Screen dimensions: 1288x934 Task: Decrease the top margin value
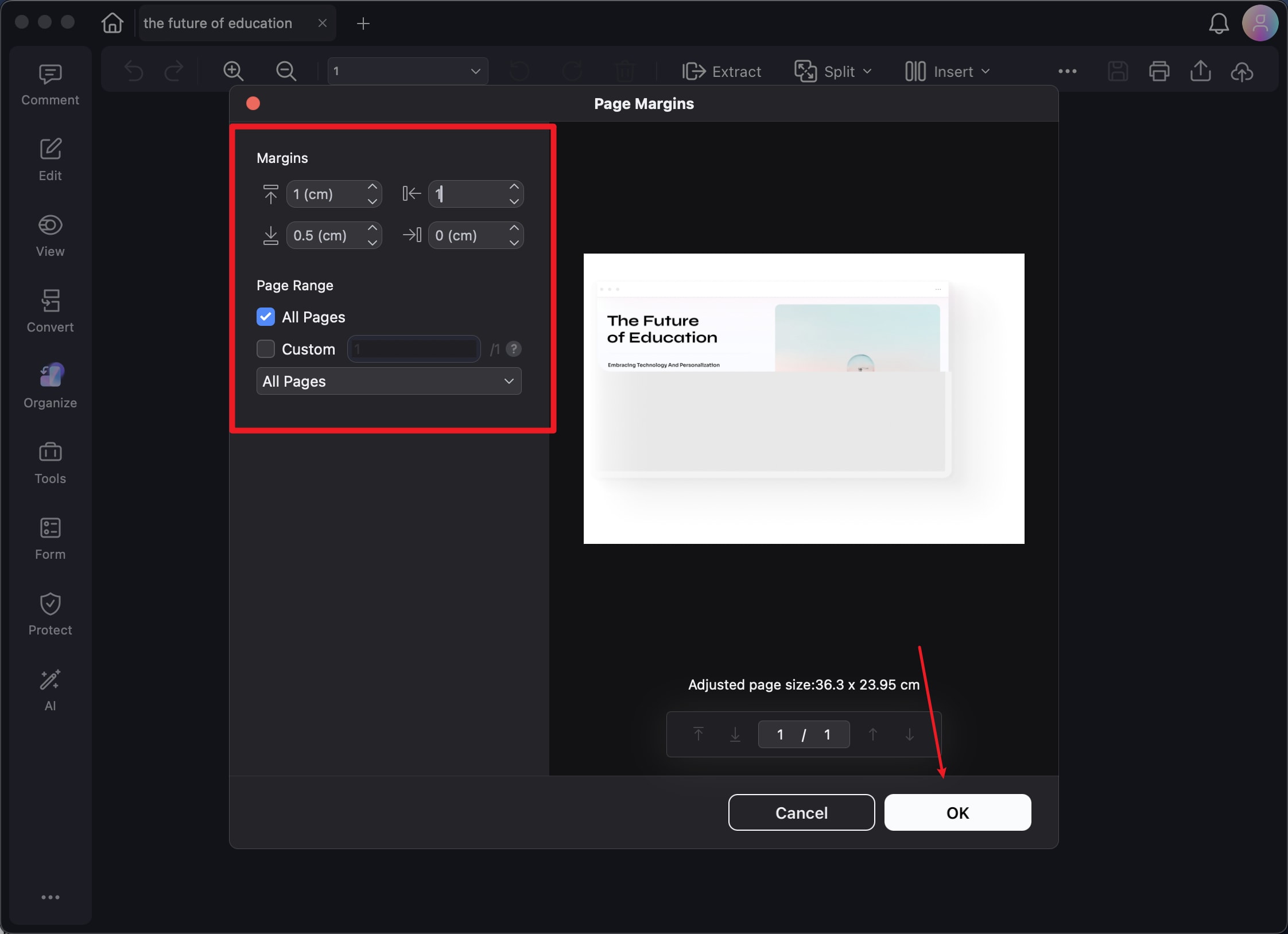(373, 201)
